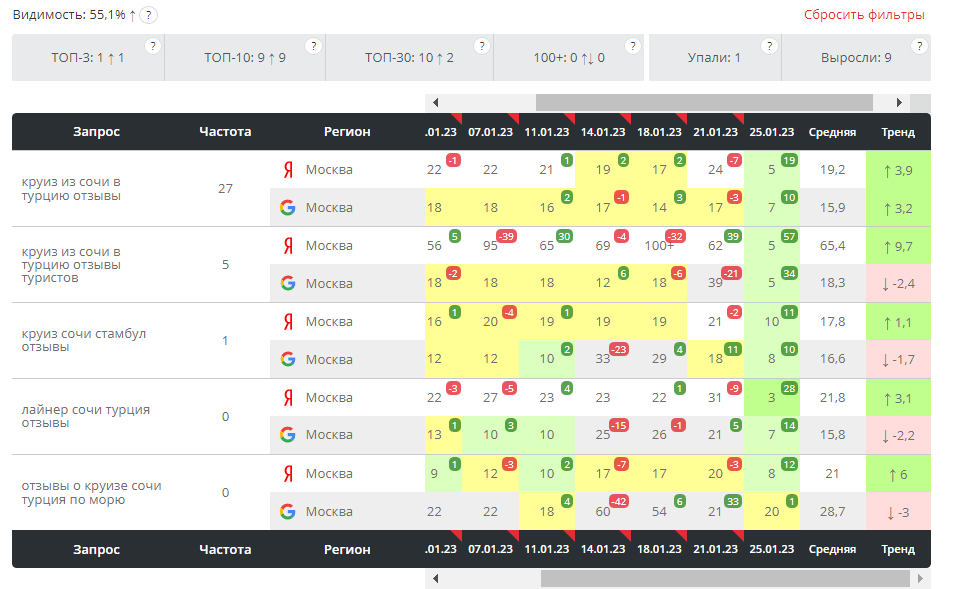Click Сбросить фильтры link
Viewport: 959px width, 589px height.
click(x=864, y=15)
